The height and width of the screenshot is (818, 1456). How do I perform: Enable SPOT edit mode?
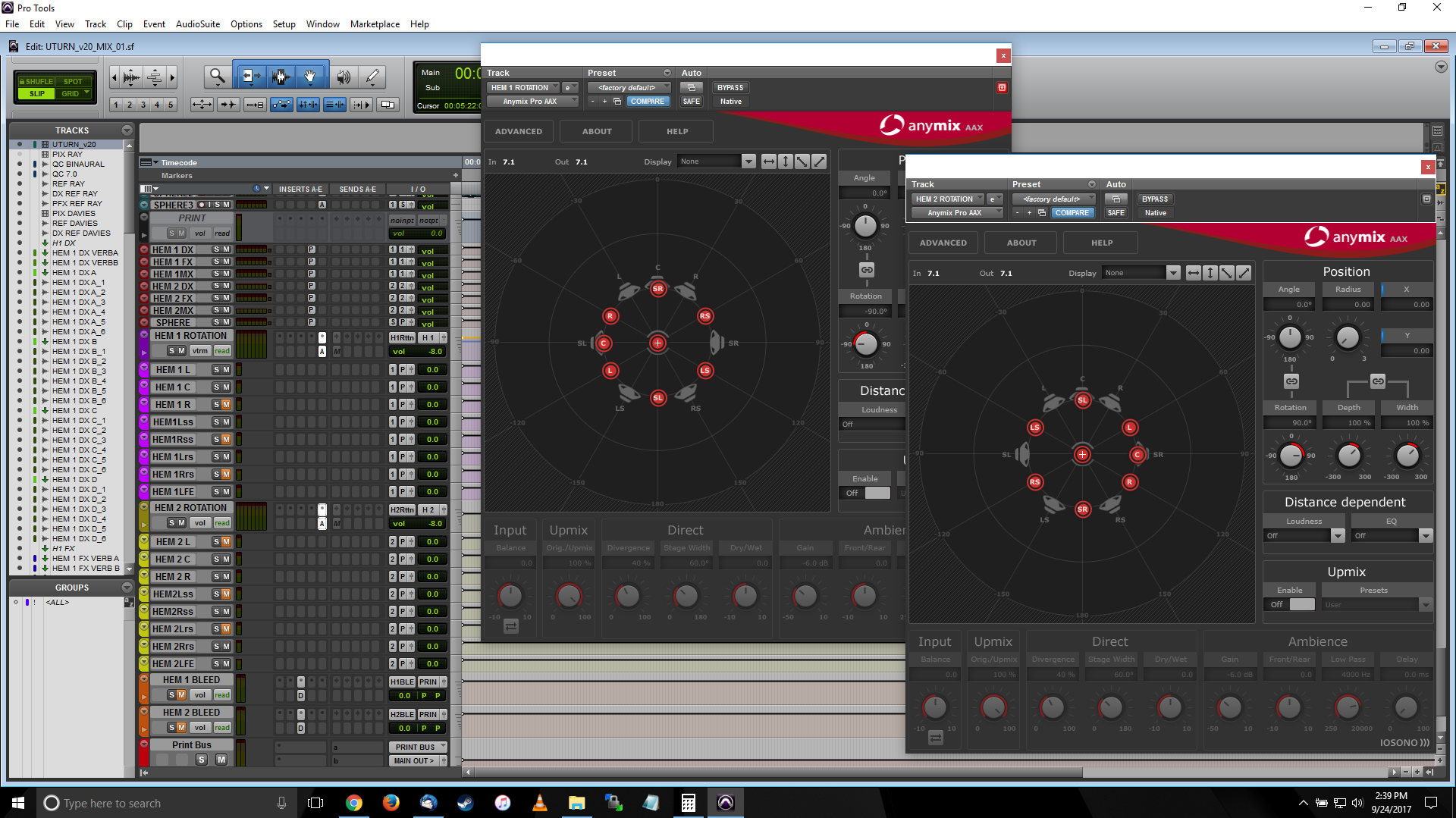pyautogui.click(x=73, y=81)
